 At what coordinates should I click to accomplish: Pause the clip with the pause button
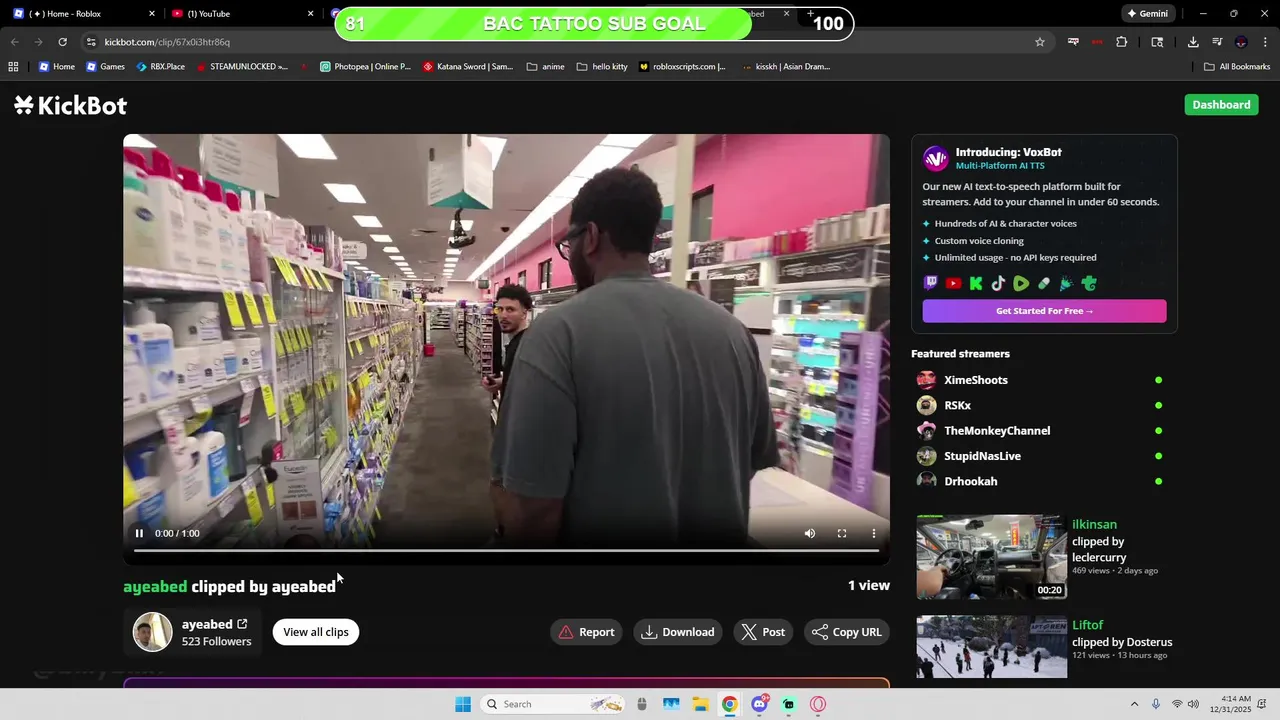139,533
